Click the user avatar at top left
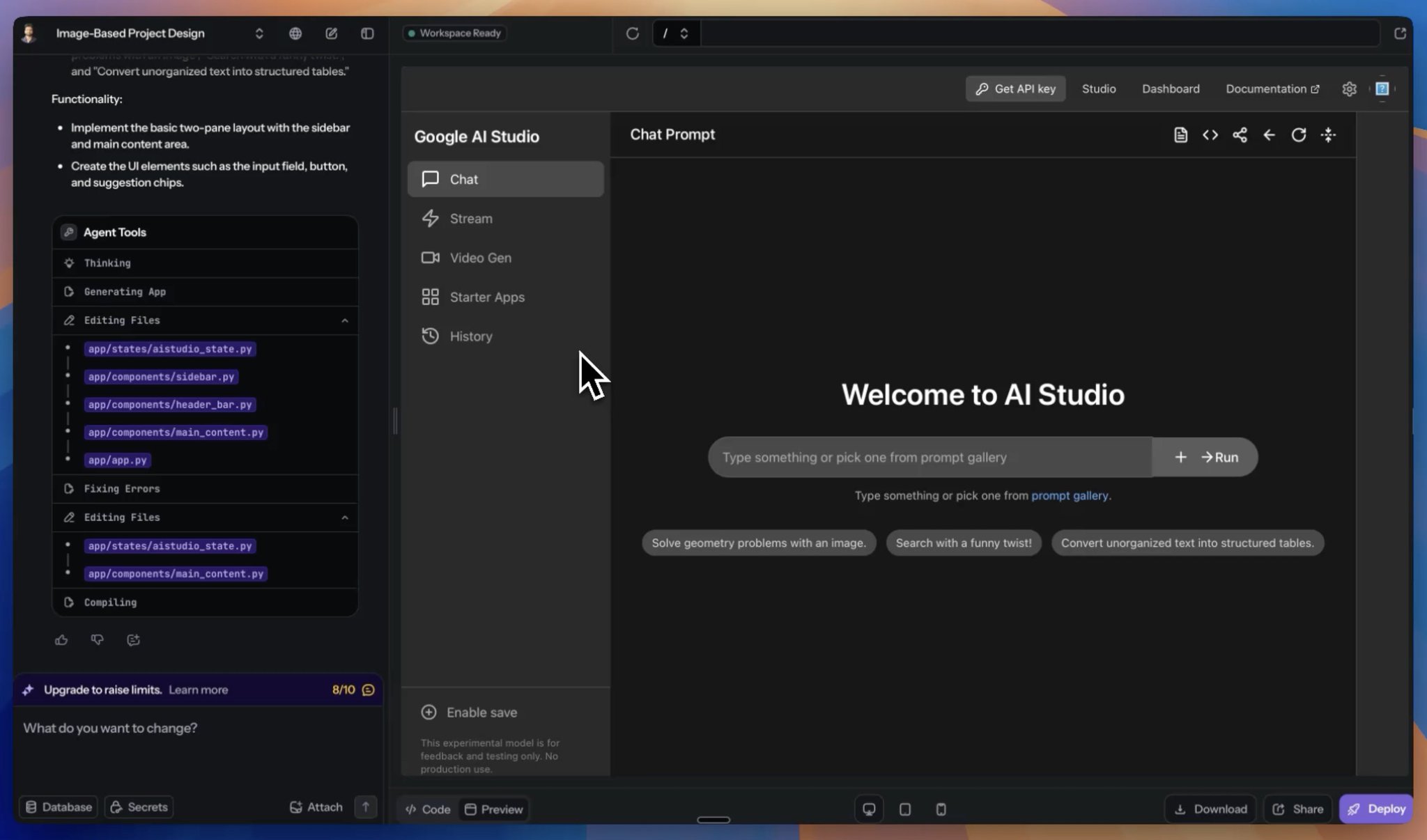Viewport: 1427px width, 840px height. pyautogui.click(x=29, y=33)
